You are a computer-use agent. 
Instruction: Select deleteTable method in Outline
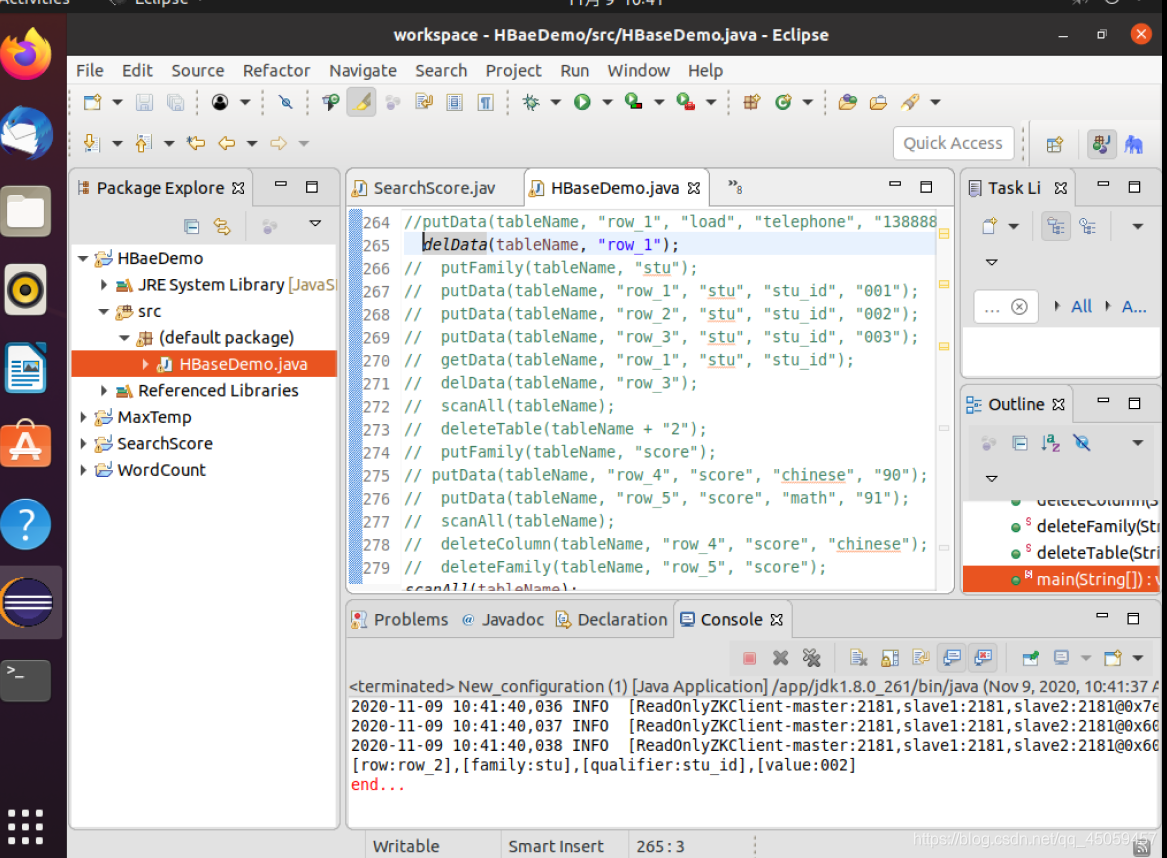[1086, 553]
